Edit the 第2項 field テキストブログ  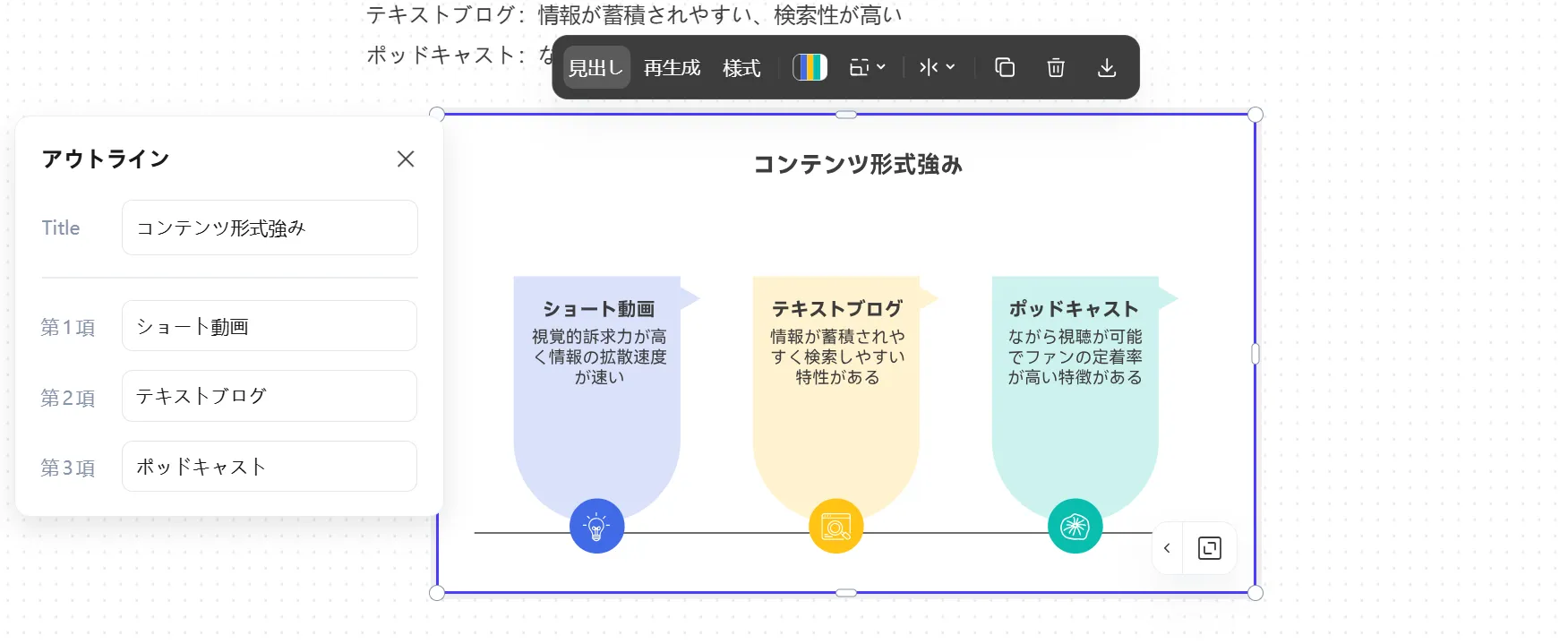coord(270,396)
